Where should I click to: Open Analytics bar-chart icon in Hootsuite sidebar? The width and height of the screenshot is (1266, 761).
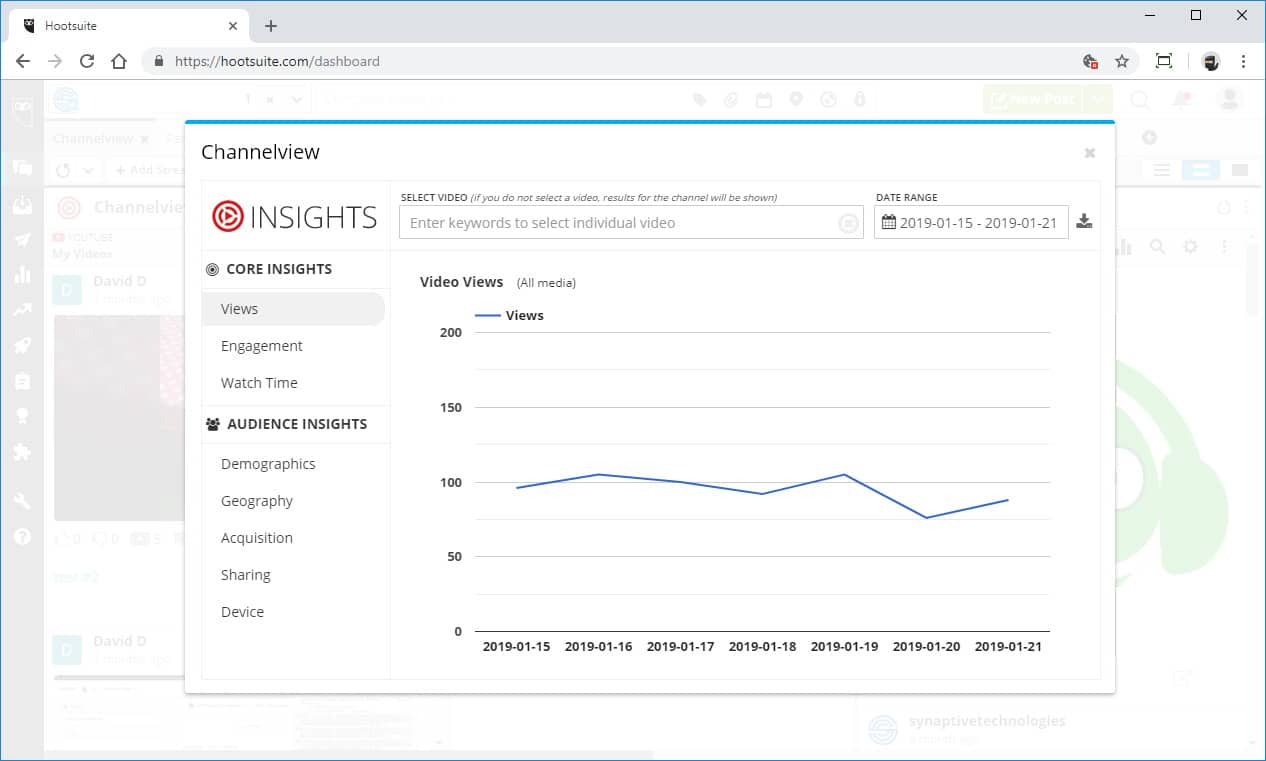point(22,275)
